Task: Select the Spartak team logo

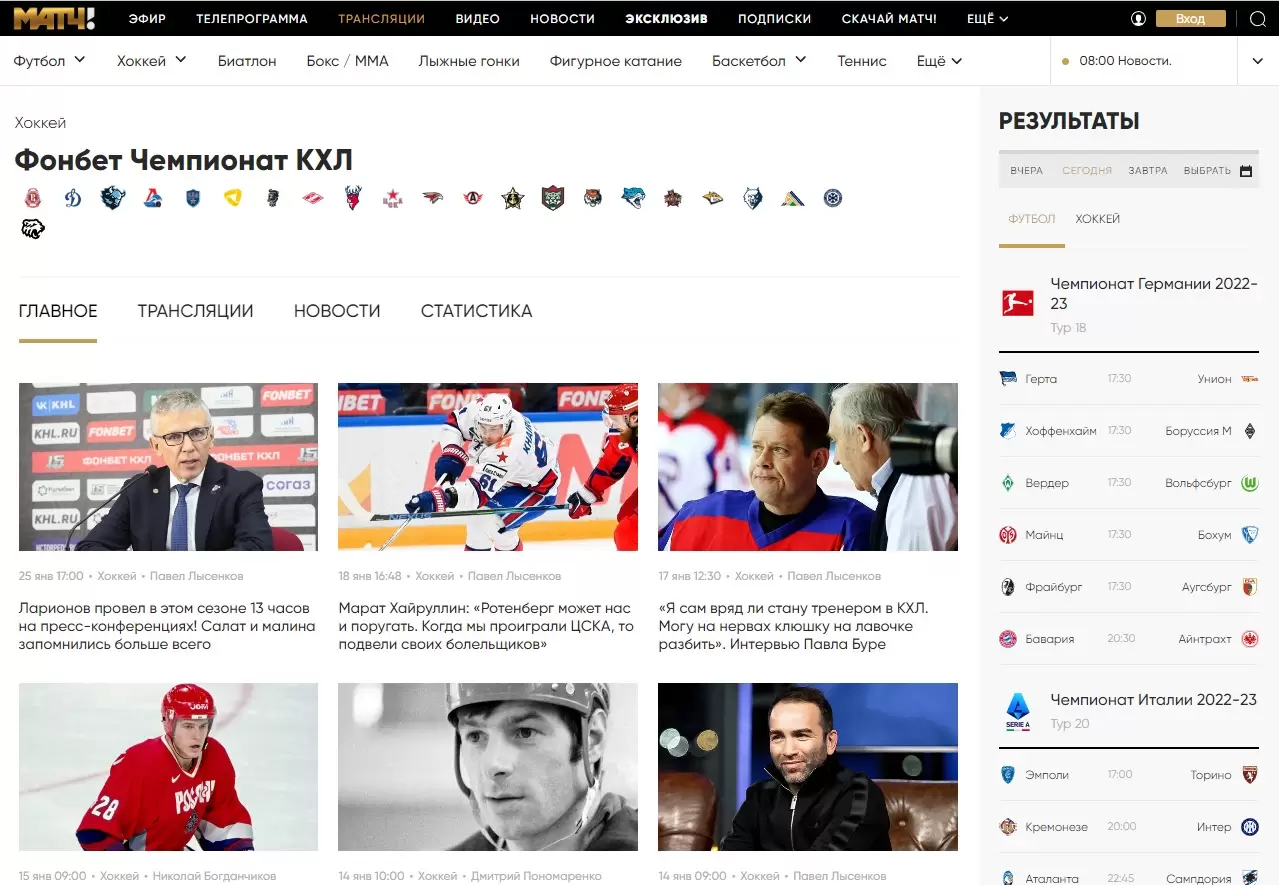Action: [313, 198]
